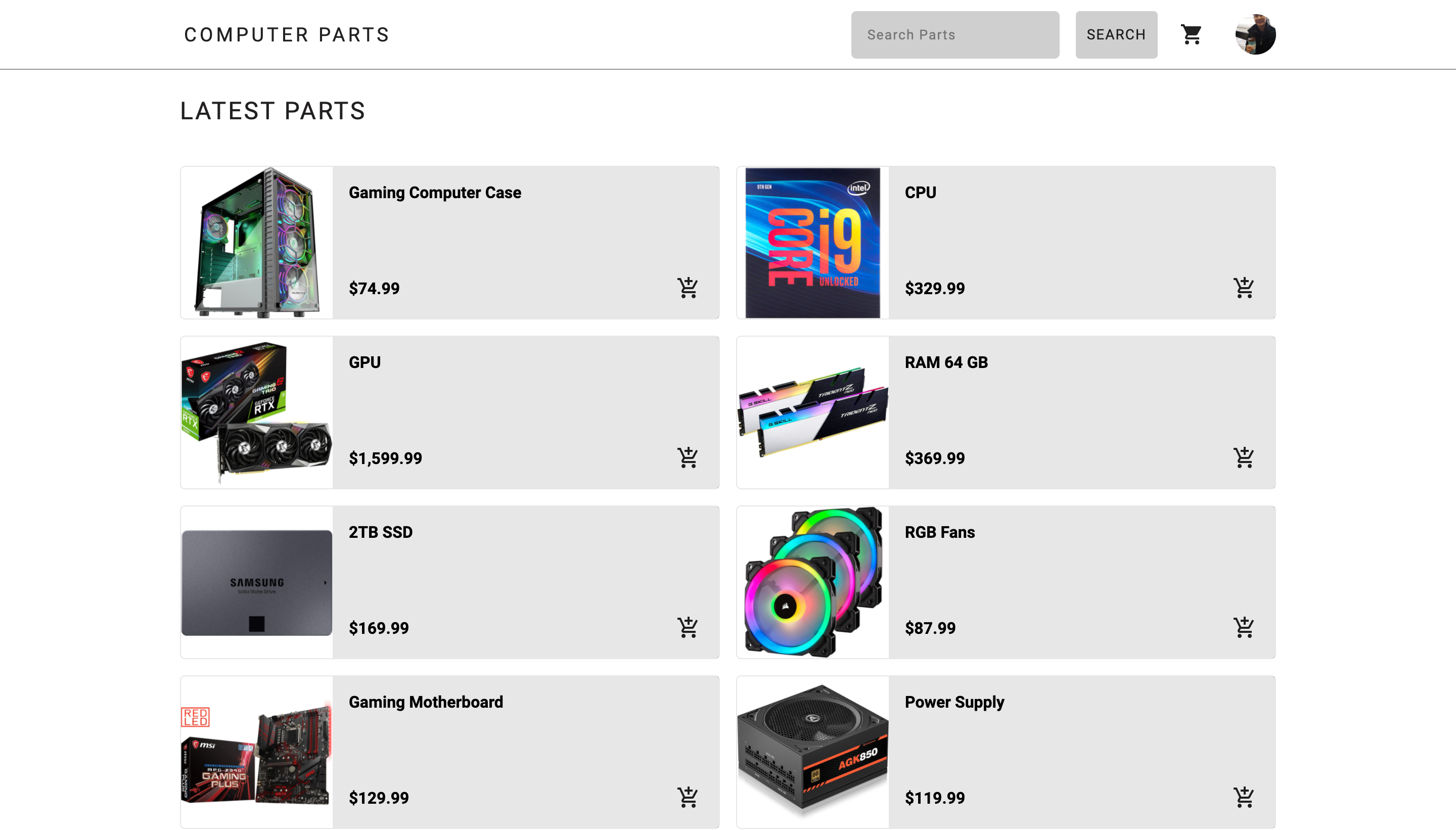Add RAM 64 GB to cart
Viewport: 1456px width, 830px height.
point(1243,458)
